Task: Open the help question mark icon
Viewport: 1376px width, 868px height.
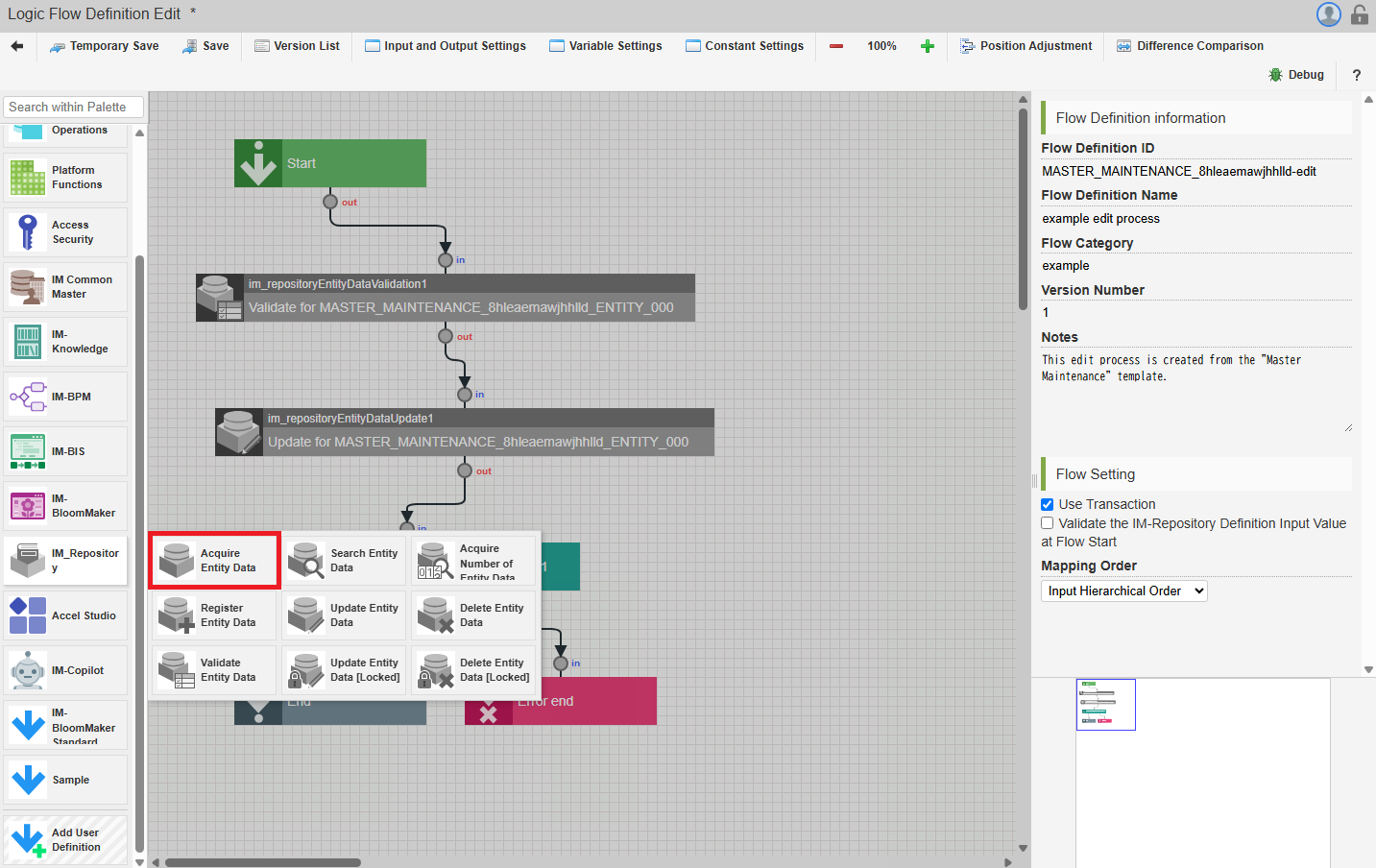Action: pyautogui.click(x=1356, y=75)
